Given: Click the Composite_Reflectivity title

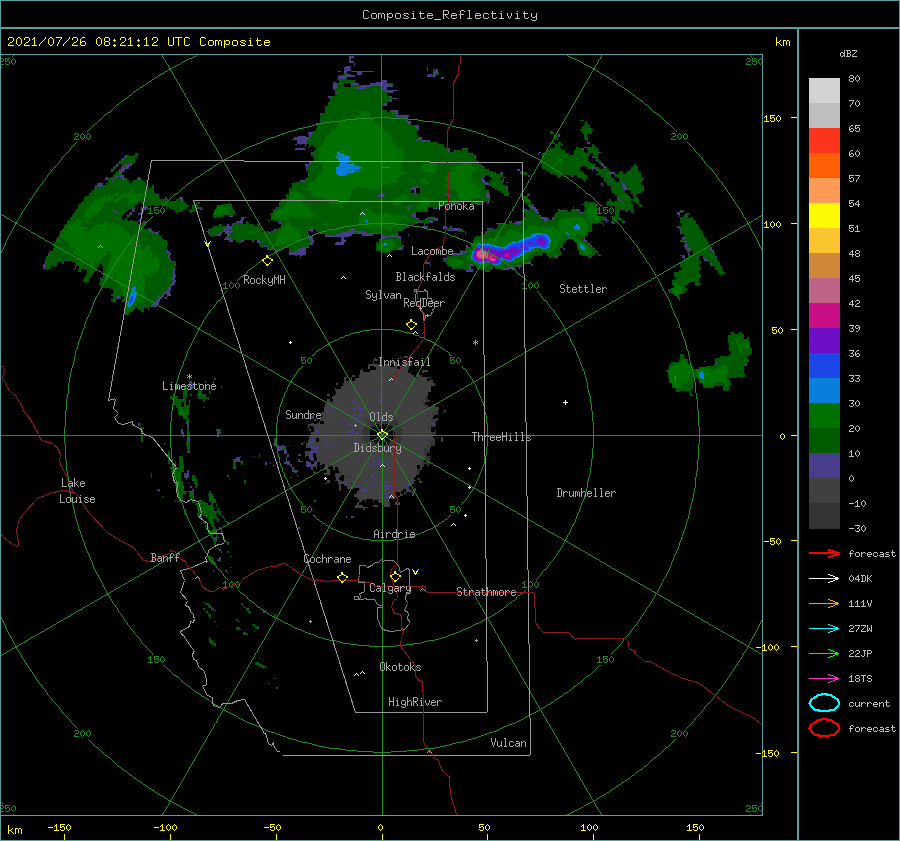Looking at the screenshot, I should pyautogui.click(x=450, y=15).
